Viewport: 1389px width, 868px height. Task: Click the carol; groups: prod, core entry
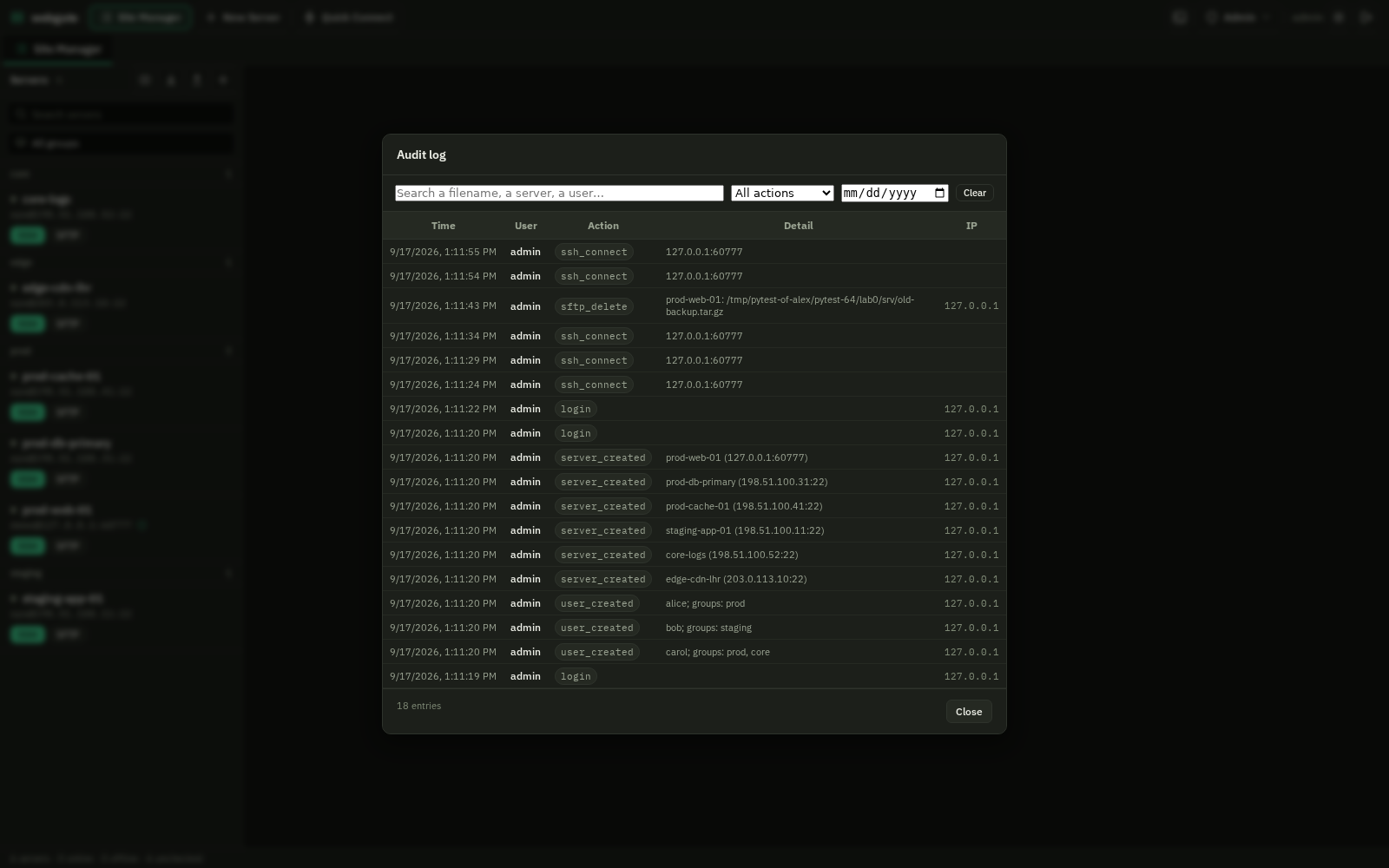(x=718, y=652)
